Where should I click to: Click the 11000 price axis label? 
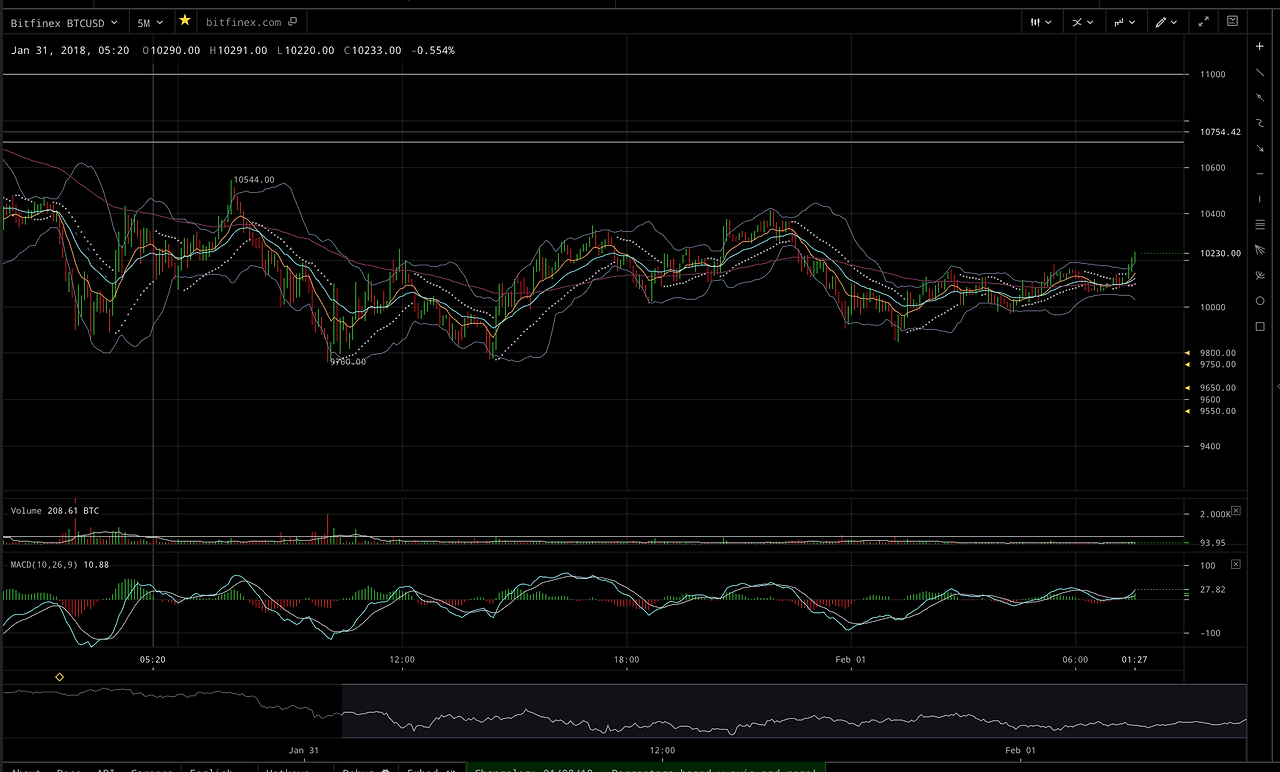pos(1212,74)
